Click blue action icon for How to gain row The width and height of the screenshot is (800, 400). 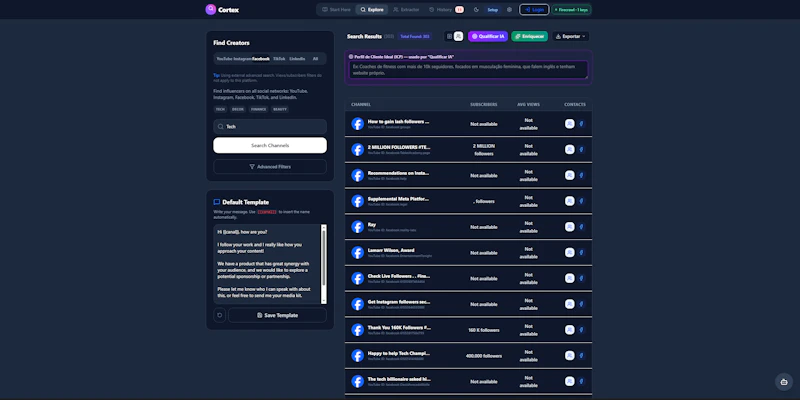(x=581, y=124)
